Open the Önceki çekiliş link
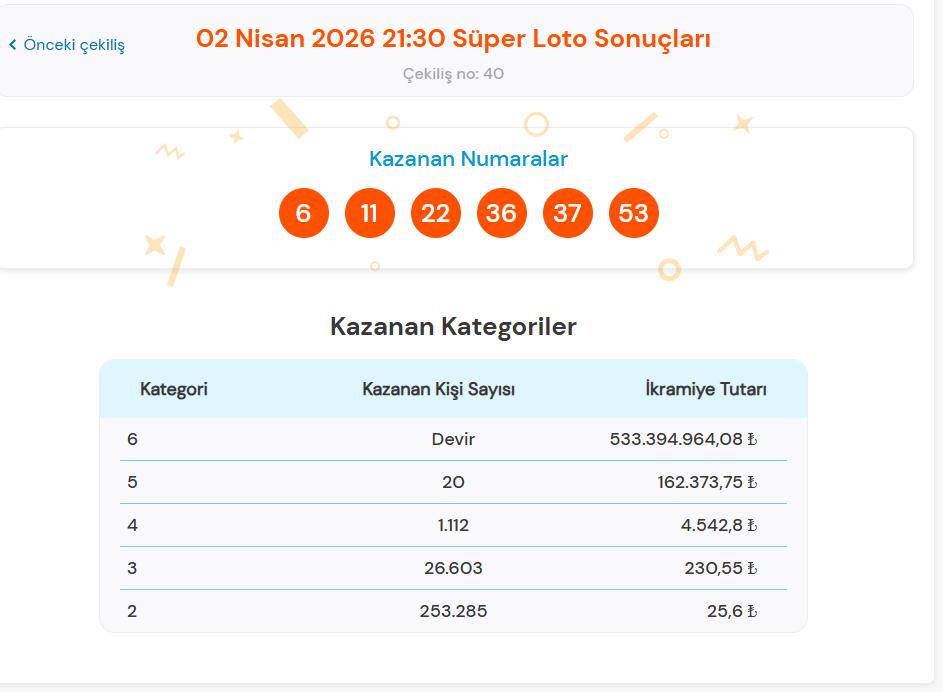 coord(68,45)
